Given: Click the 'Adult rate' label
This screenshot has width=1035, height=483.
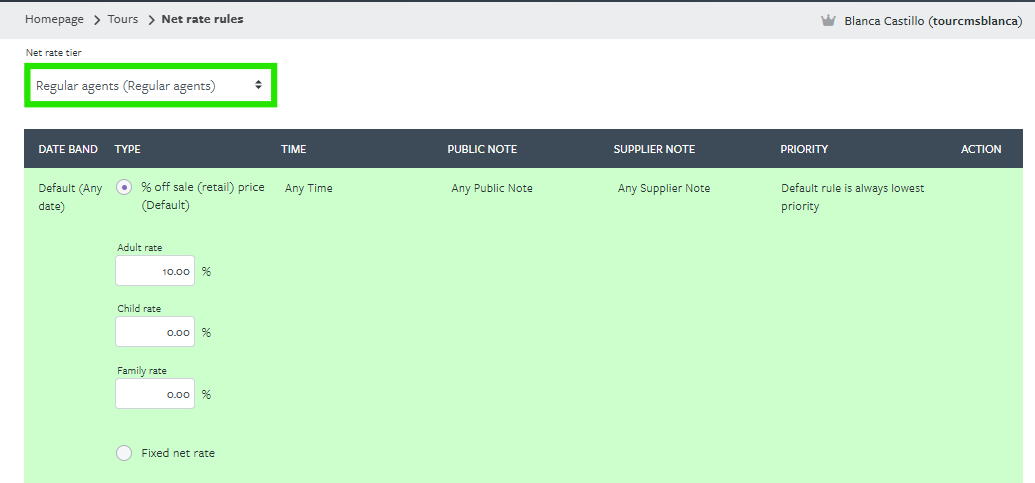Looking at the screenshot, I should point(140,247).
